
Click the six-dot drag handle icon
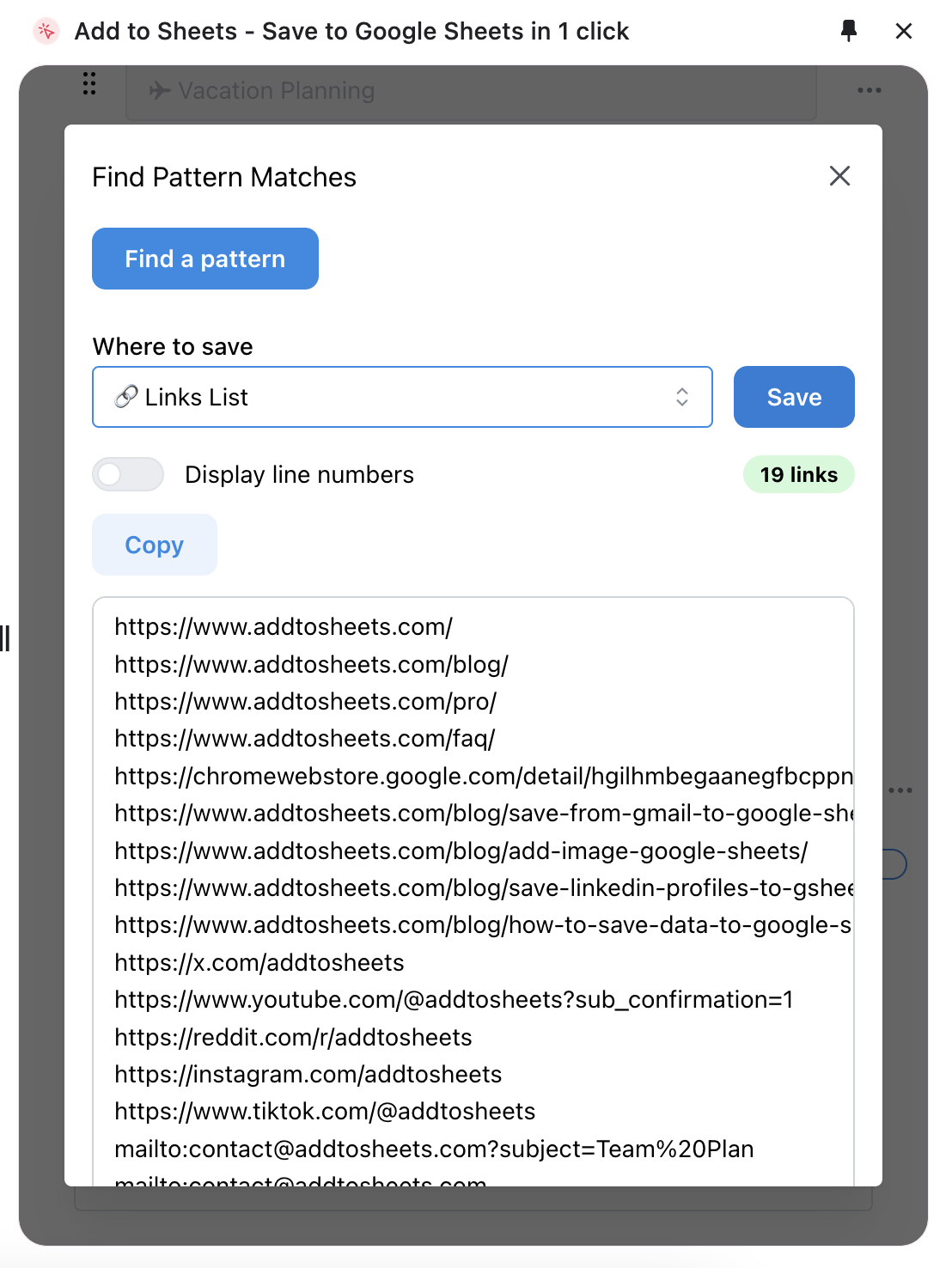coord(89,83)
